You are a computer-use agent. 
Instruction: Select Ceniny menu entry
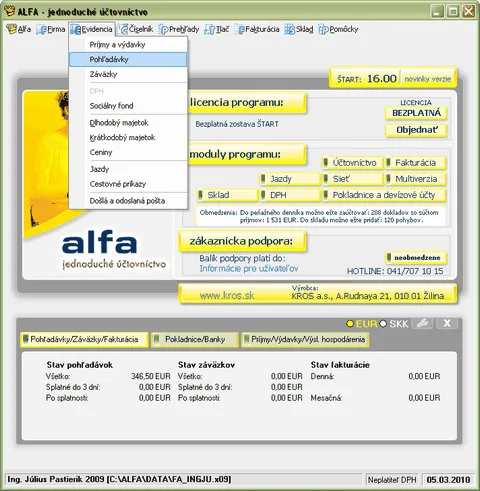coord(128,152)
